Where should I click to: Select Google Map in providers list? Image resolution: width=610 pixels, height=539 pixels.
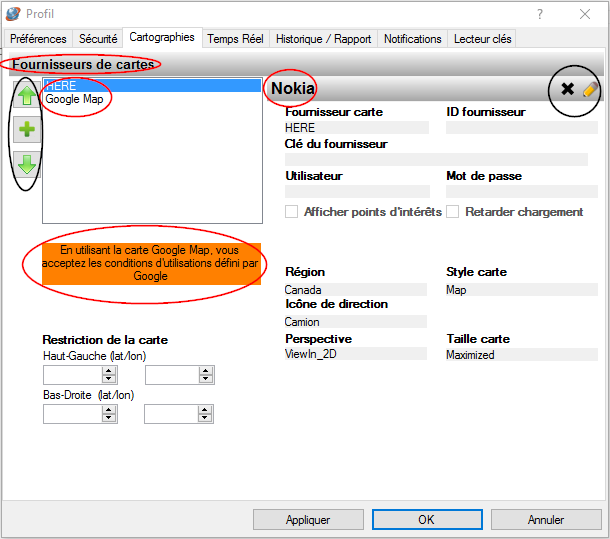(75, 100)
